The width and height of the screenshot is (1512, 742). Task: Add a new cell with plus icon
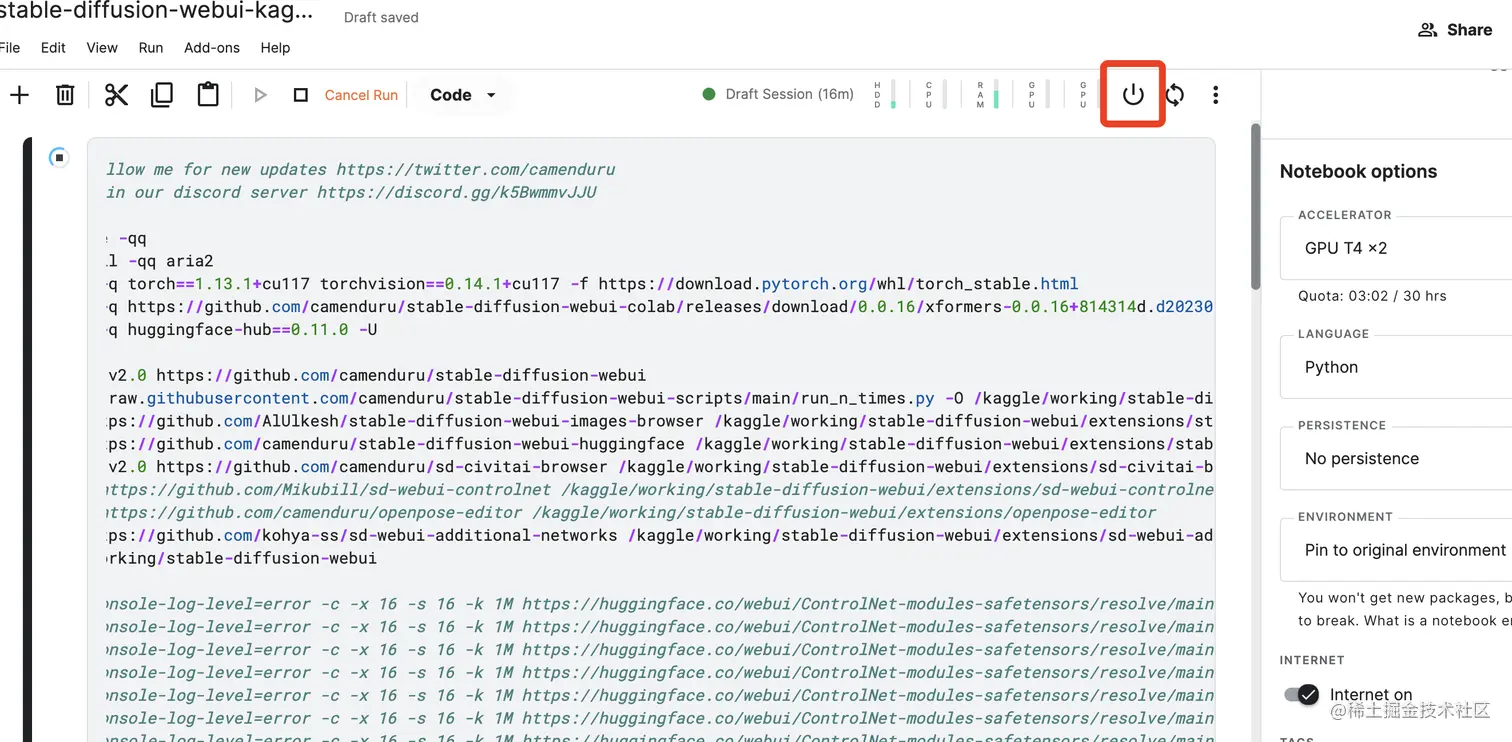(x=19, y=95)
